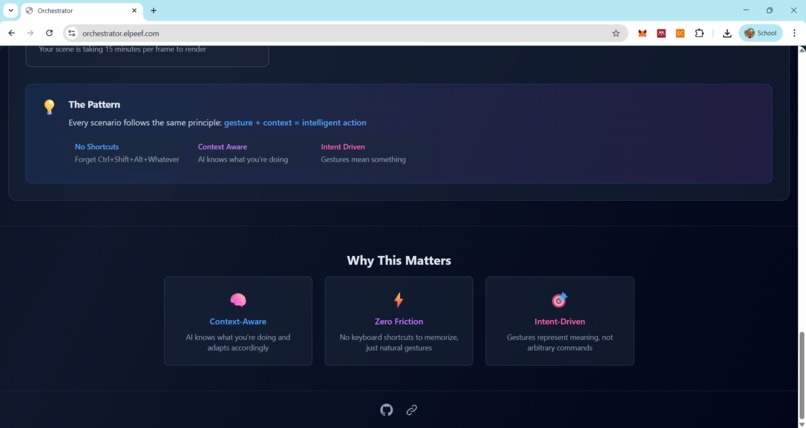Open Chrome's three-dot menu

(794, 33)
